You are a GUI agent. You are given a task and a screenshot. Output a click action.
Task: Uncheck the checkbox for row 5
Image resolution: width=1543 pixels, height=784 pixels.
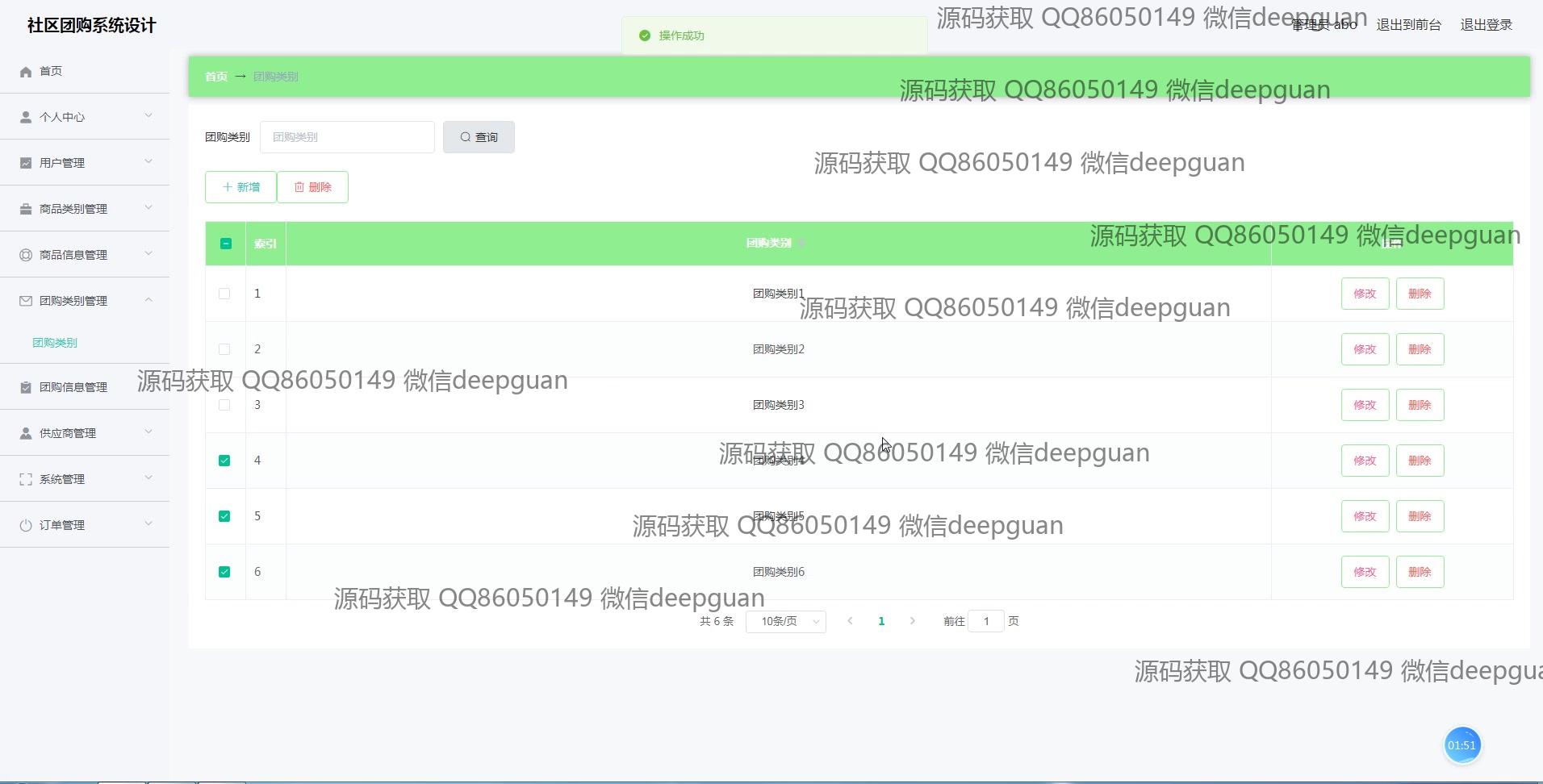tap(224, 516)
